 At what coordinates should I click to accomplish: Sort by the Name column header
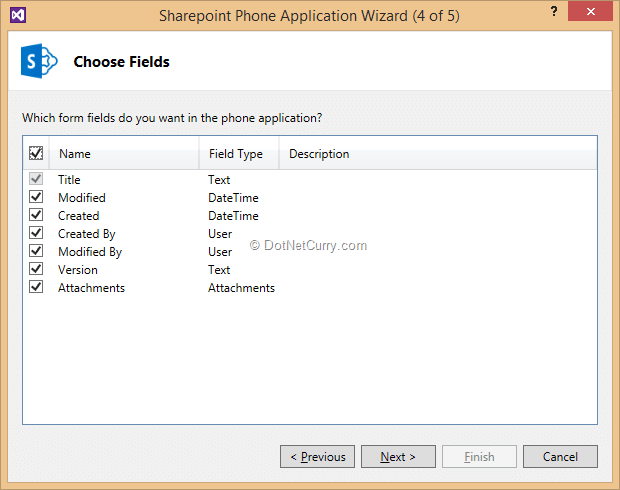click(124, 153)
